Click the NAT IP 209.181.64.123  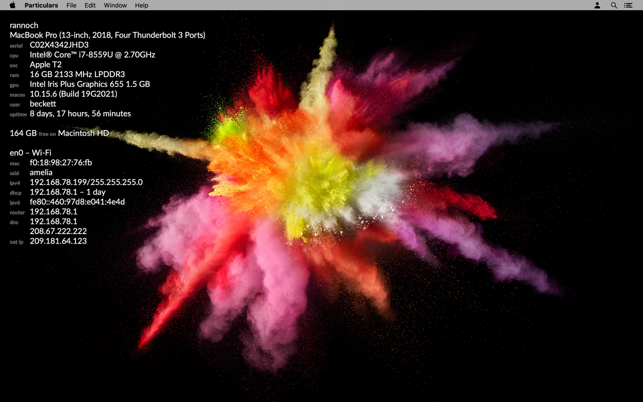click(x=58, y=241)
